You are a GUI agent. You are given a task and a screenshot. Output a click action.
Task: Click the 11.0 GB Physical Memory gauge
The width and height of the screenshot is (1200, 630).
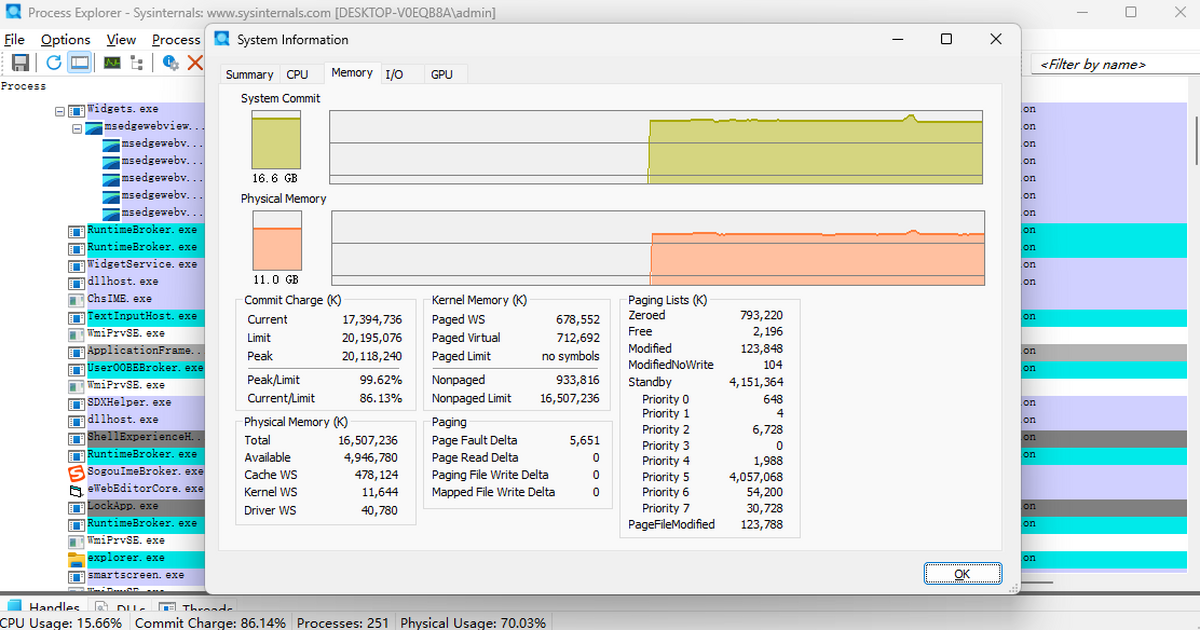click(x=276, y=240)
